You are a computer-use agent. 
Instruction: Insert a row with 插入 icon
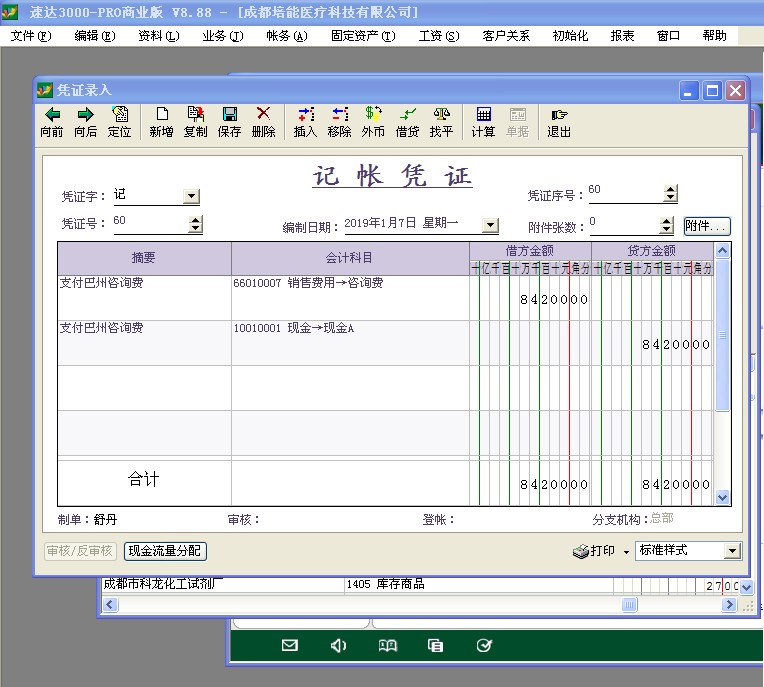click(305, 115)
